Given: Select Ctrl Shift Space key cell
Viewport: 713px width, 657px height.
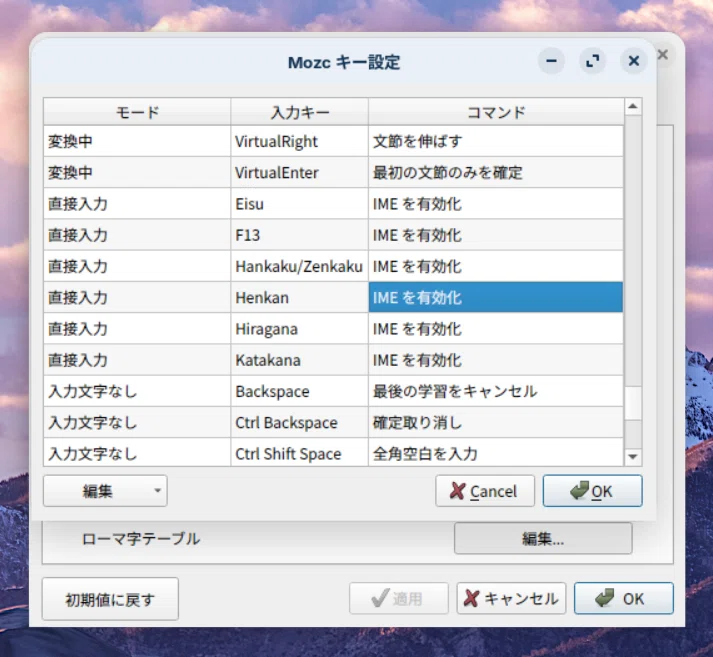Looking at the screenshot, I should (x=299, y=452).
